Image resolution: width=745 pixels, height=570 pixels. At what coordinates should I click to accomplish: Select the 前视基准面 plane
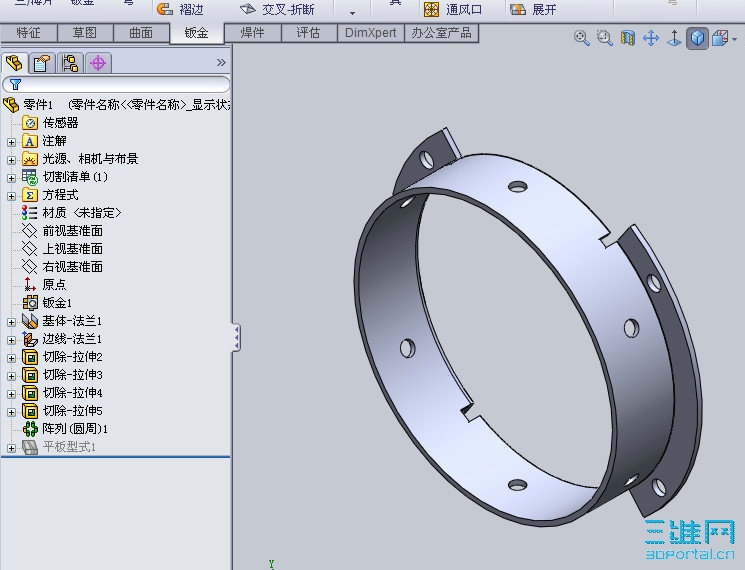click(x=62, y=231)
